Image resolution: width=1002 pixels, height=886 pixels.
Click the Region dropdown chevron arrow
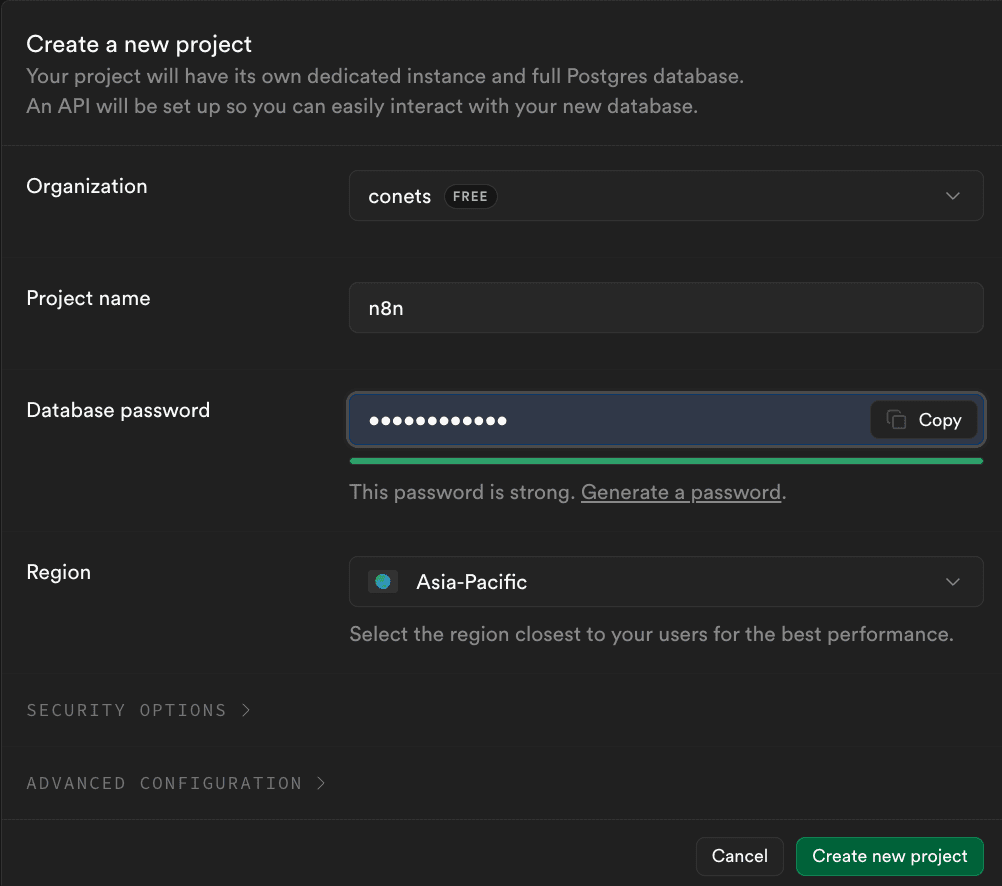click(x=953, y=582)
